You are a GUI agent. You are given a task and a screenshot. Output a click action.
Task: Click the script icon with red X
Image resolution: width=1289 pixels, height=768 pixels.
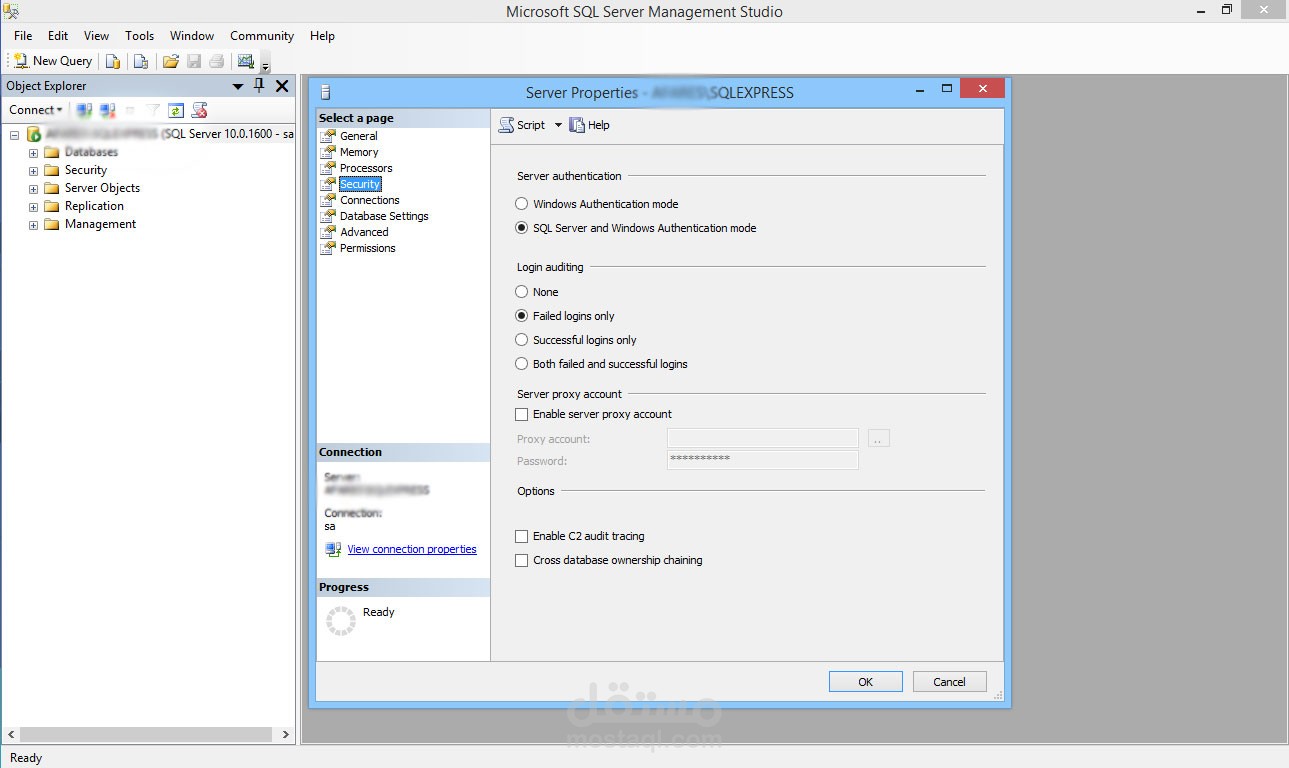[x=199, y=110]
